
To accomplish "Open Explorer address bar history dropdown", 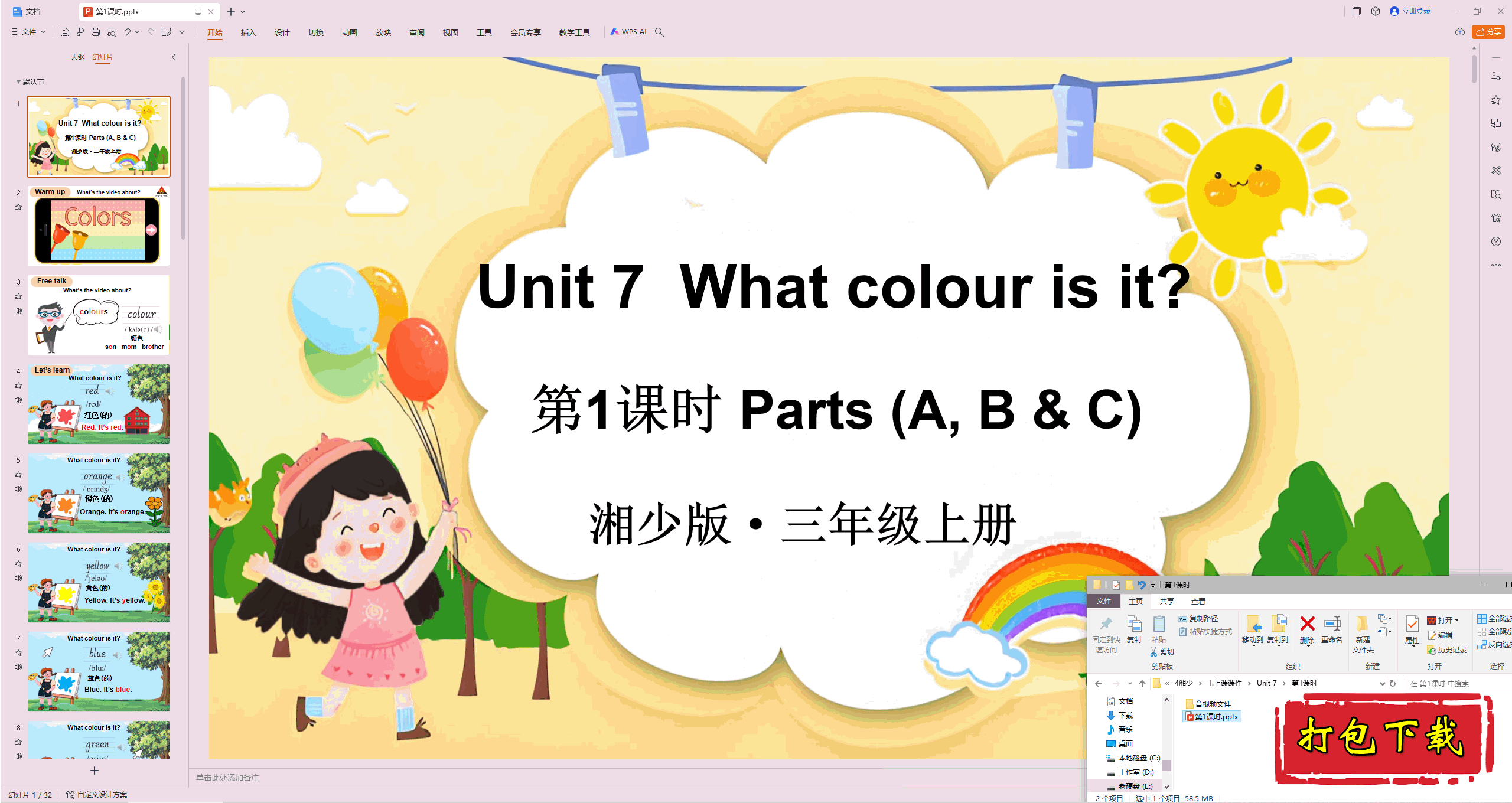I will [x=1382, y=683].
